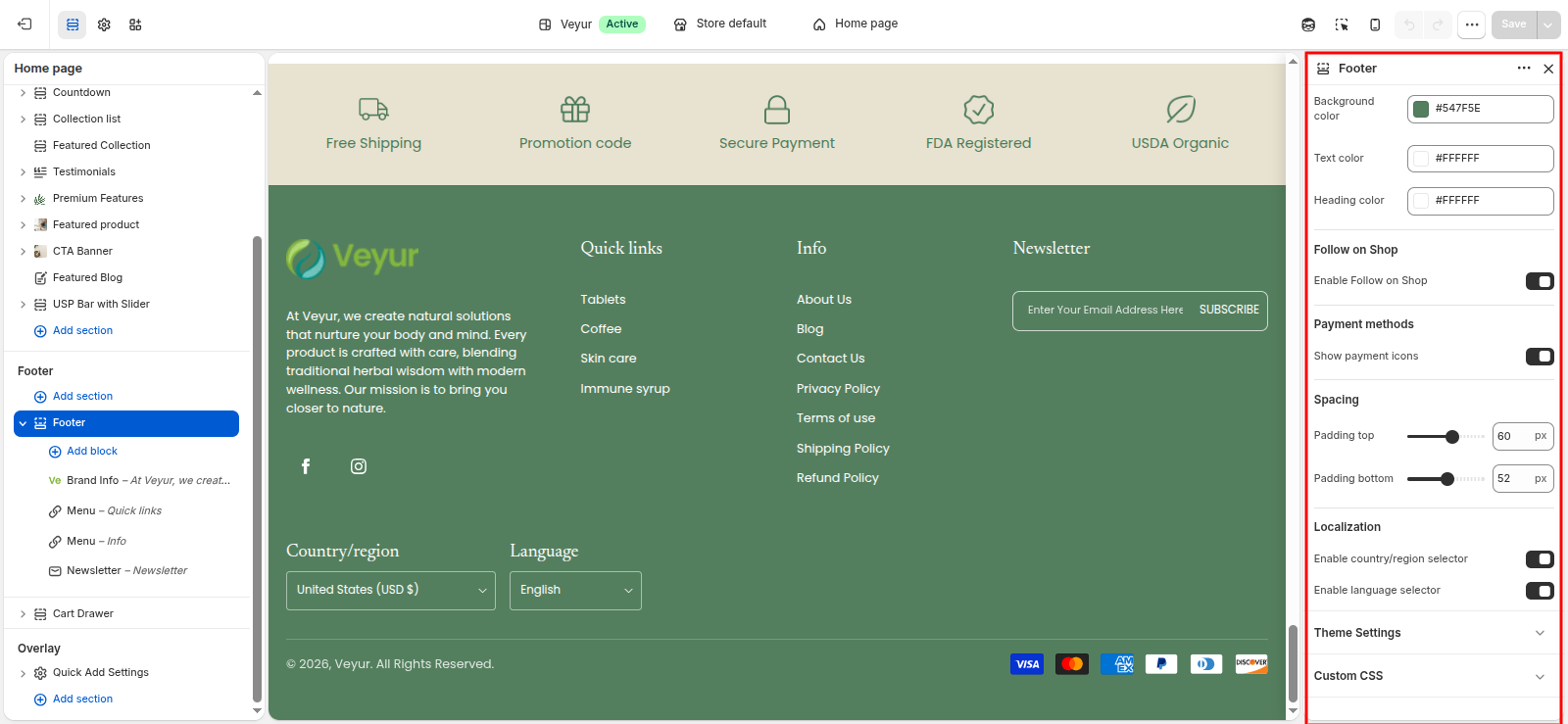Image resolution: width=1568 pixels, height=724 pixels.
Task: Click the Text color swatch
Action: click(x=1421, y=159)
